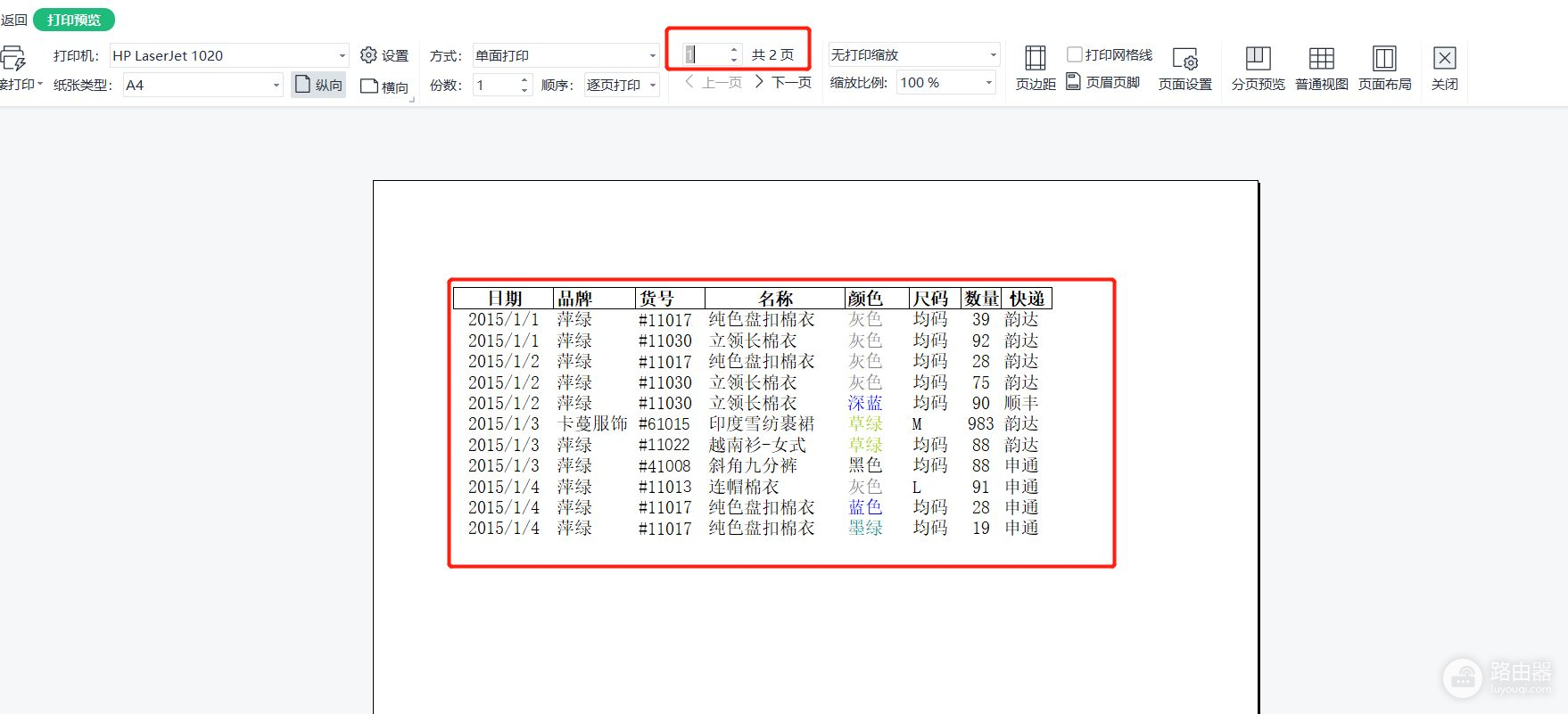Click 顺丰 courier cell

(x=1021, y=403)
